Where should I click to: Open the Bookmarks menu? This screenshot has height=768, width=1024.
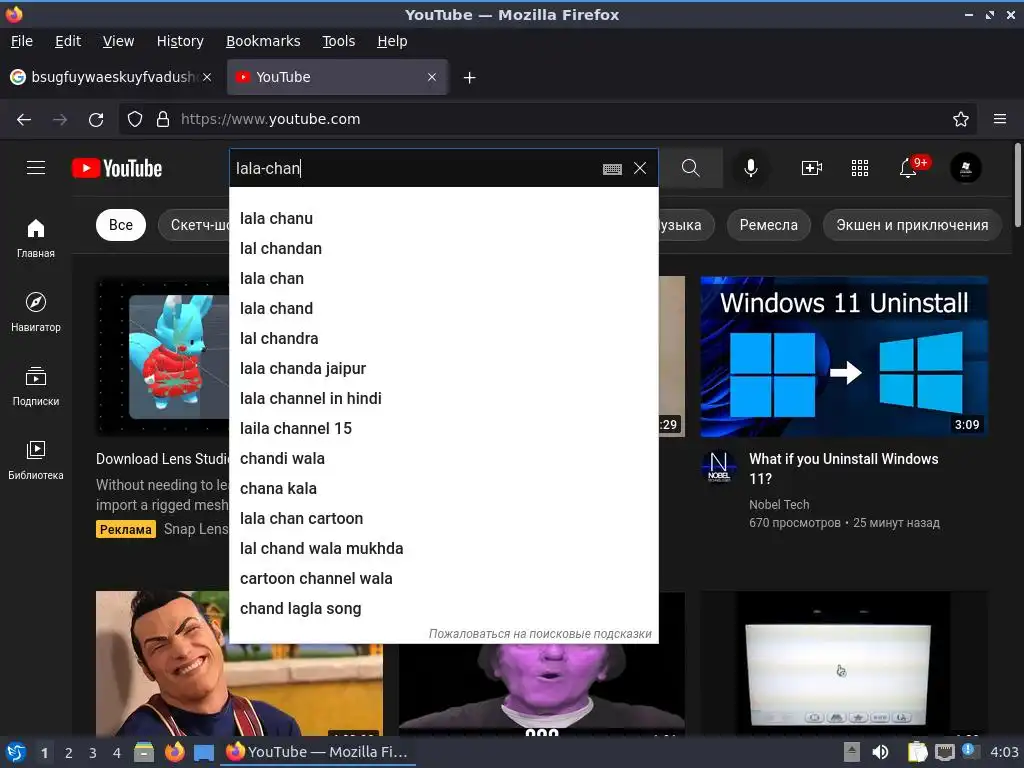(x=263, y=41)
